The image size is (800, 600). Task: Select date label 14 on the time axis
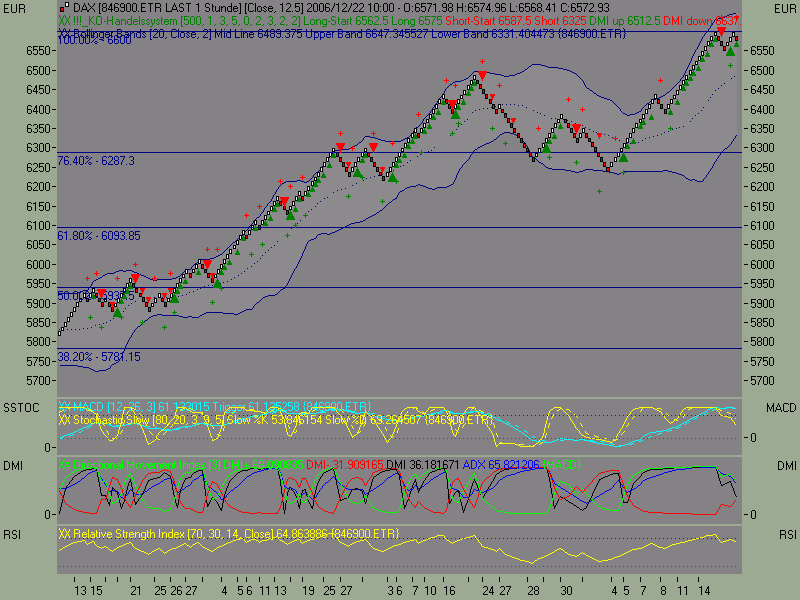point(704,591)
